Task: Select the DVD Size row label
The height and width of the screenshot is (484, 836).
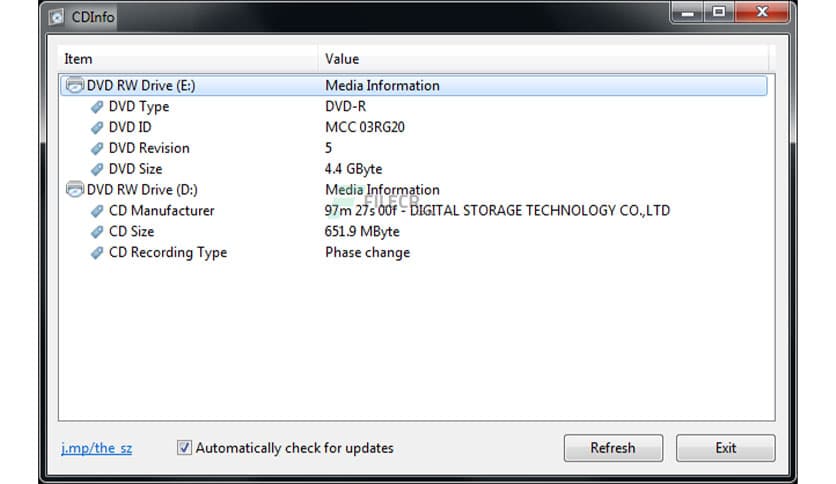Action: click(x=135, y=169)
